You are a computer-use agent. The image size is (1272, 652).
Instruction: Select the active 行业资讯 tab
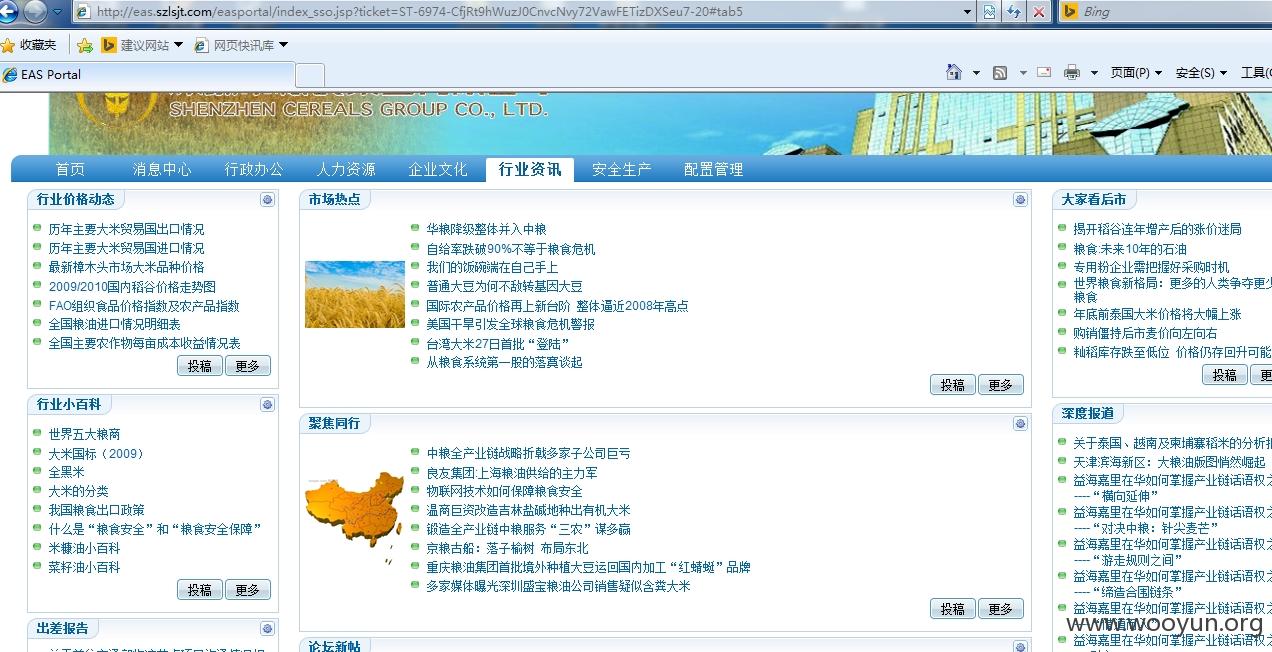tap(530, 169)
